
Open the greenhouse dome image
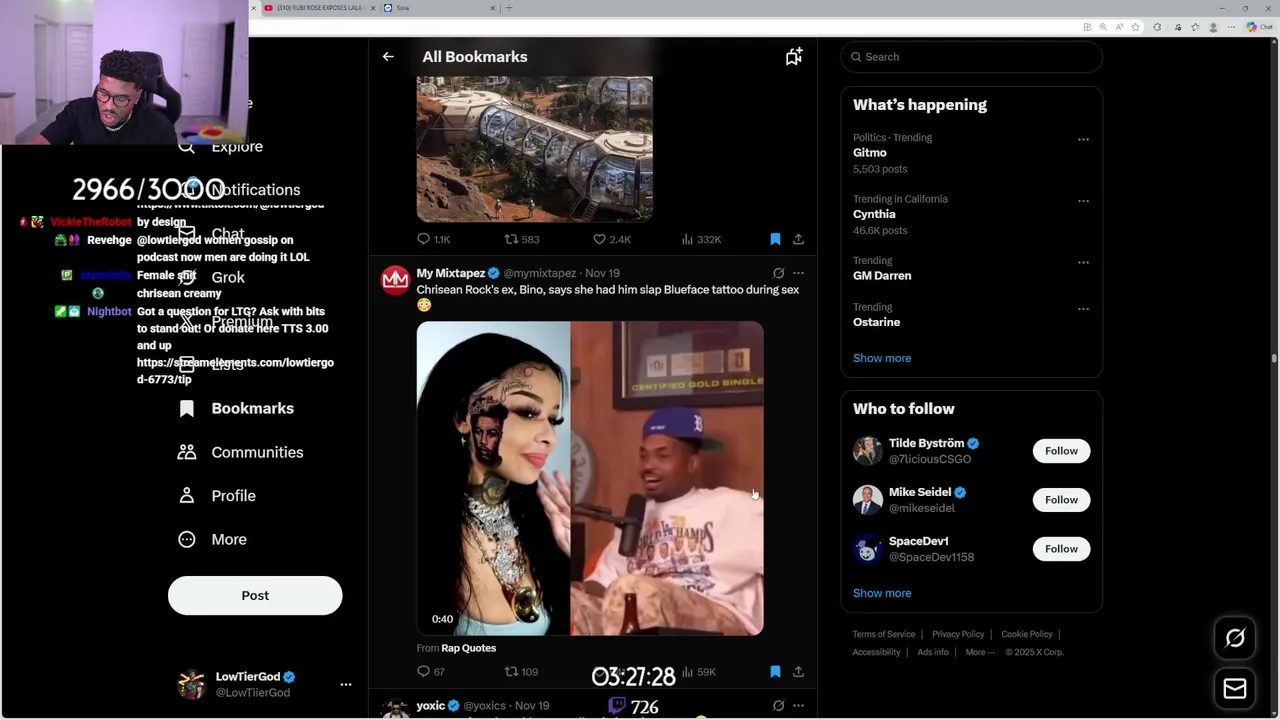[x=535, y=149]
